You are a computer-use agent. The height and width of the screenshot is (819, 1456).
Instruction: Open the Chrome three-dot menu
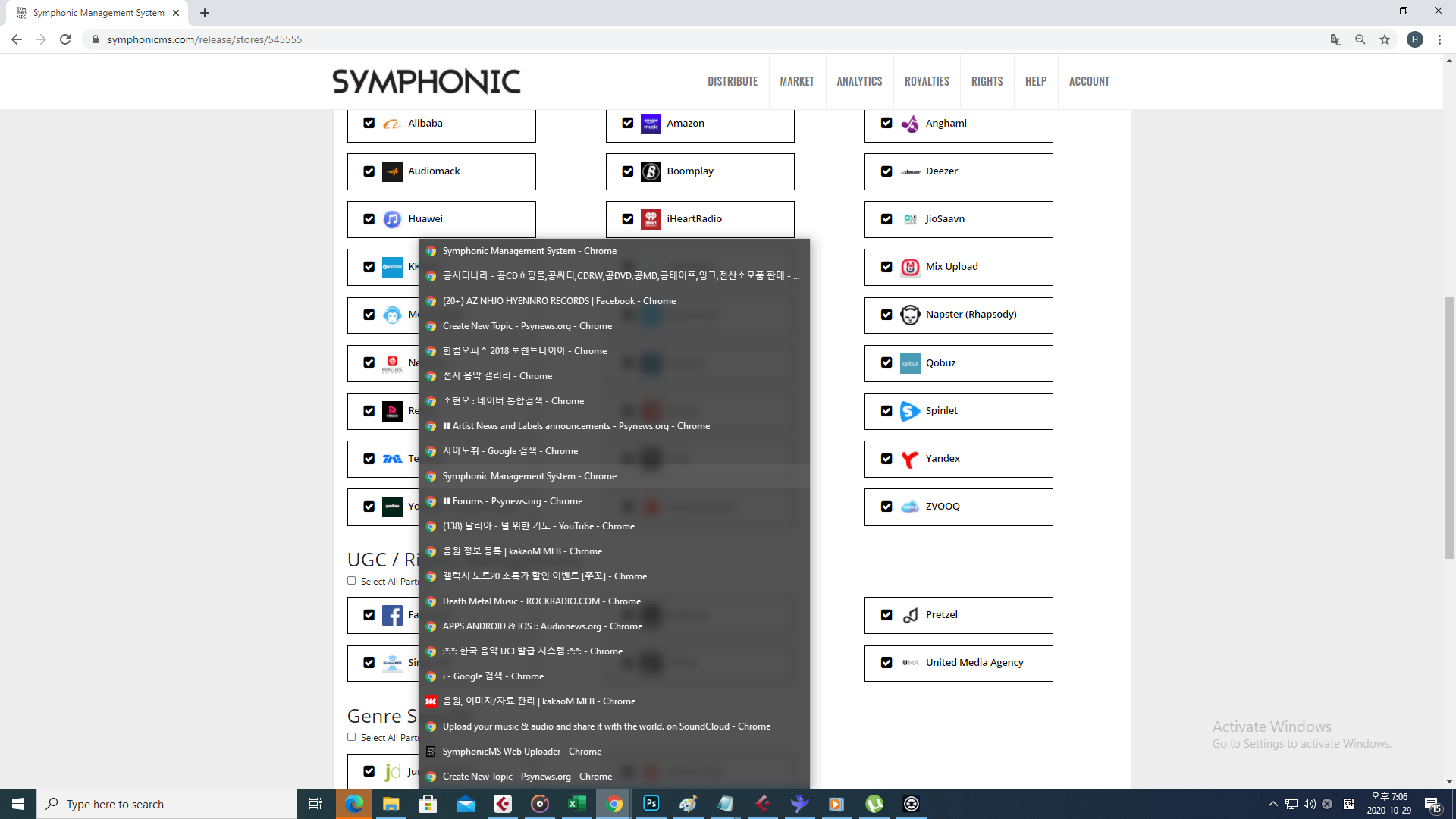click(1439, 39)
